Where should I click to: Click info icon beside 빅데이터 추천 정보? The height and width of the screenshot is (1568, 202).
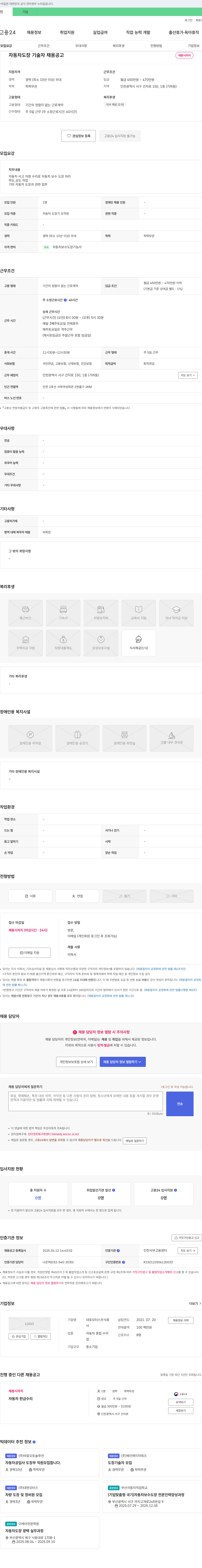pyautogui.click(x=34, y=1442)
